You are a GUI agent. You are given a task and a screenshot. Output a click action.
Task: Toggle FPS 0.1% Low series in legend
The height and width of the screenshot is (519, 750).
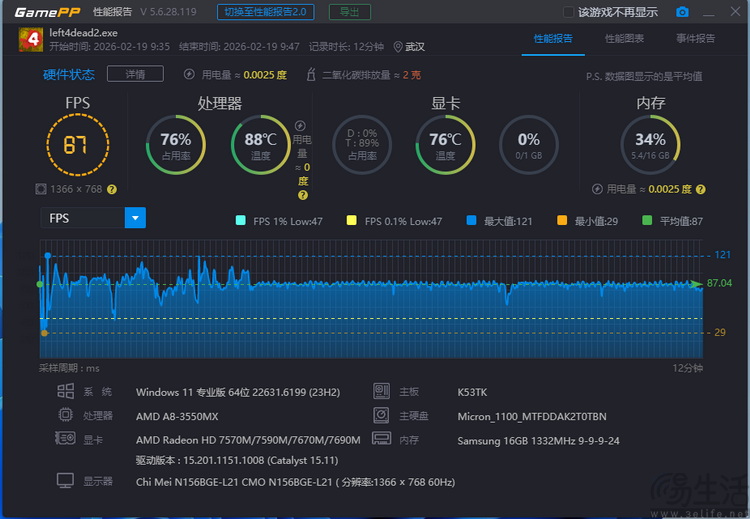click(x=351, y=221)
